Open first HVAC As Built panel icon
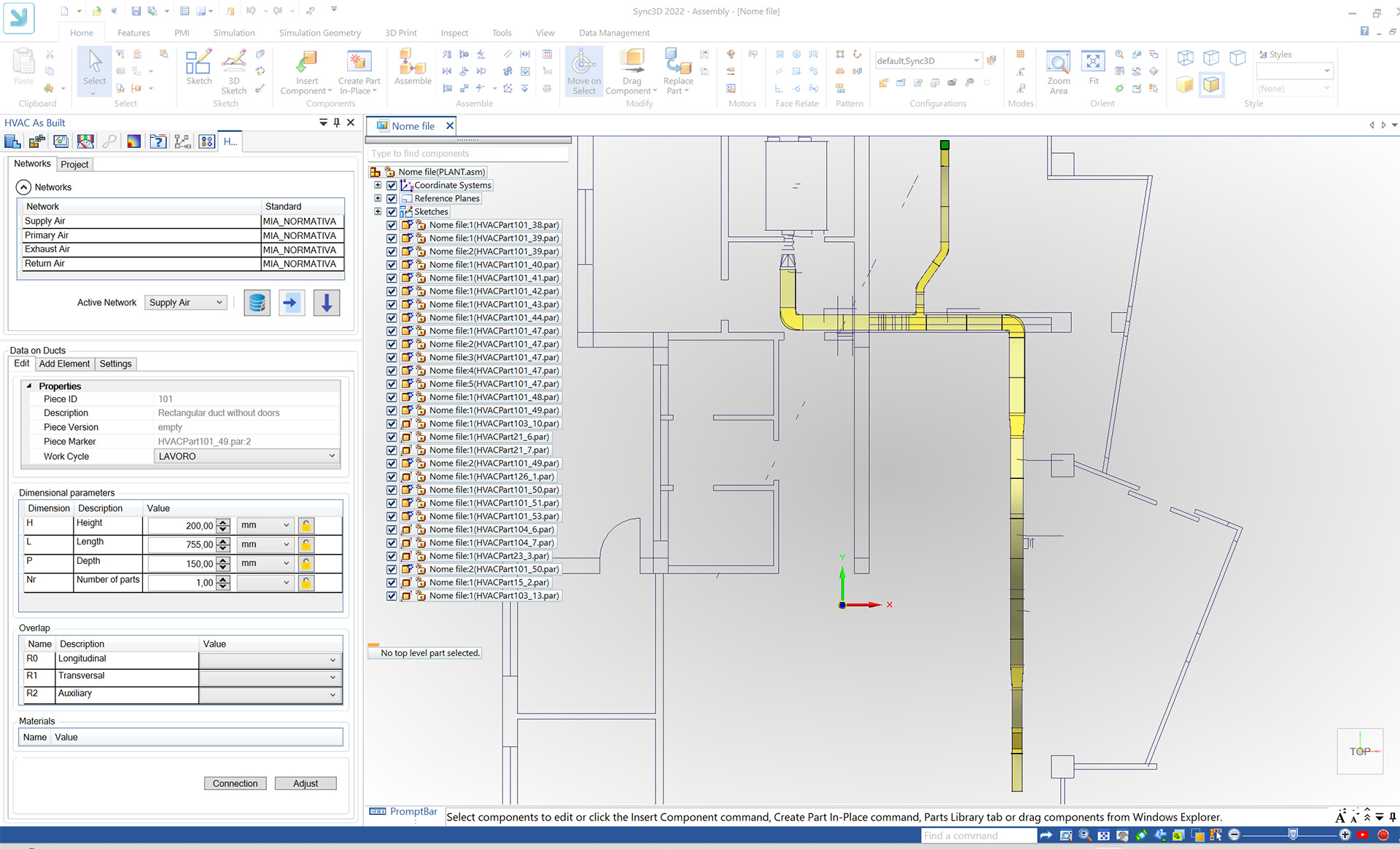 pos(13,141)
